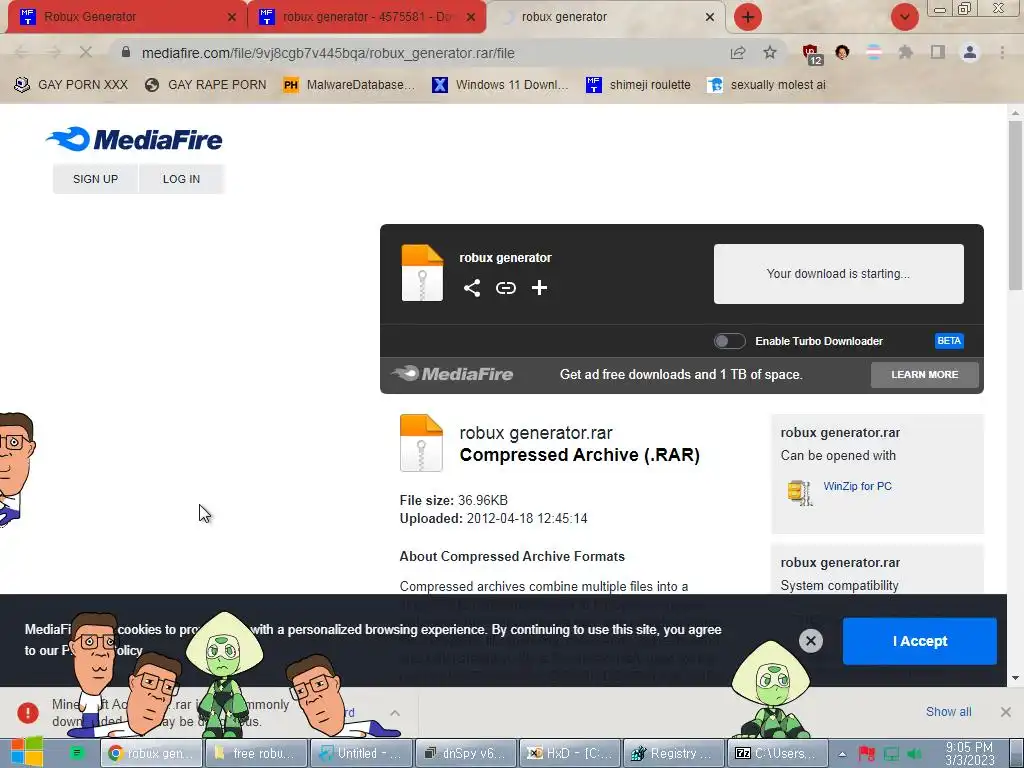The height and width of the screenshot is (768, 1024).
Task: Click the Your download is starting box
Action: click(839, 274)
